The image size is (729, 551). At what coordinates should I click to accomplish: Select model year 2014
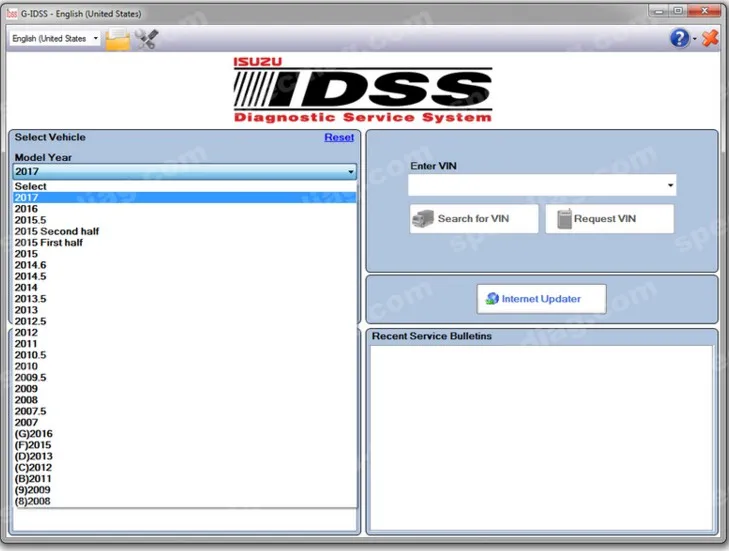point(185,287)
